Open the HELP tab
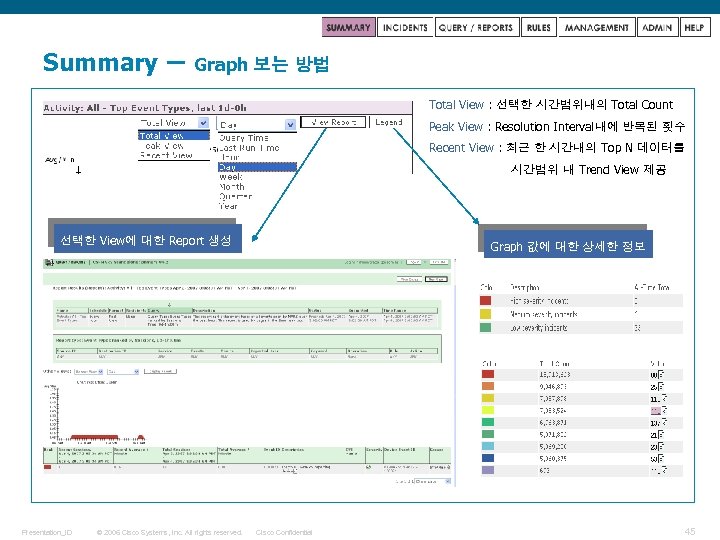Viewport: 720px width, 540px height. pos(694,28)
